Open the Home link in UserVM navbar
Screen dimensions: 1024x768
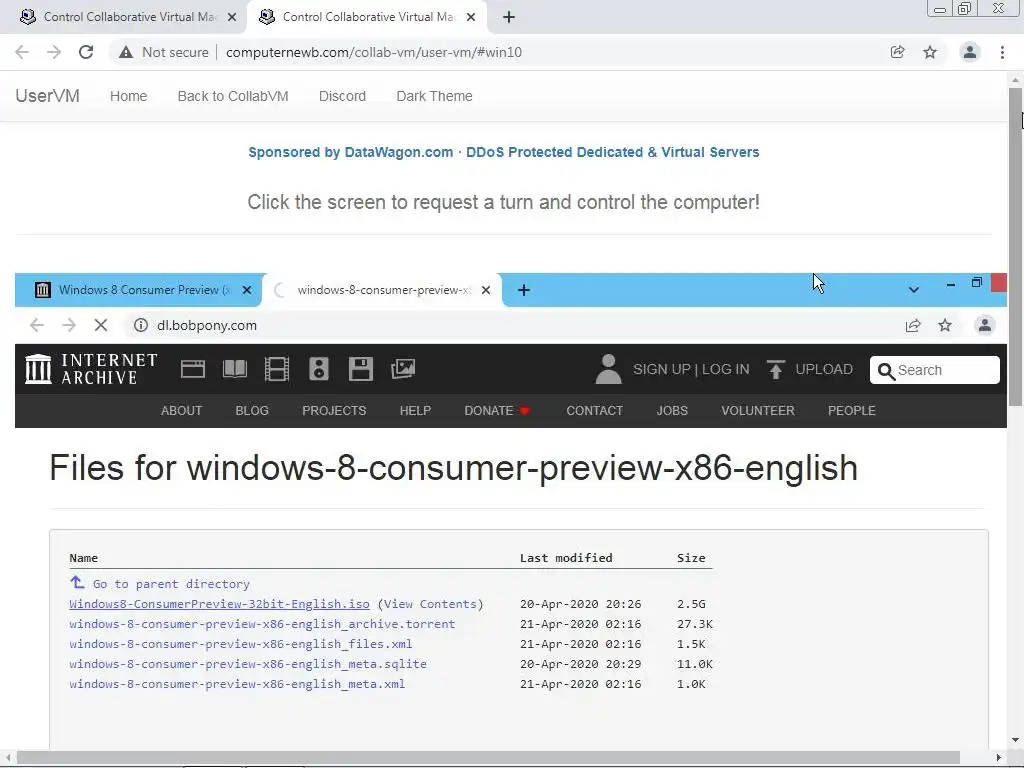coord(129,96)
